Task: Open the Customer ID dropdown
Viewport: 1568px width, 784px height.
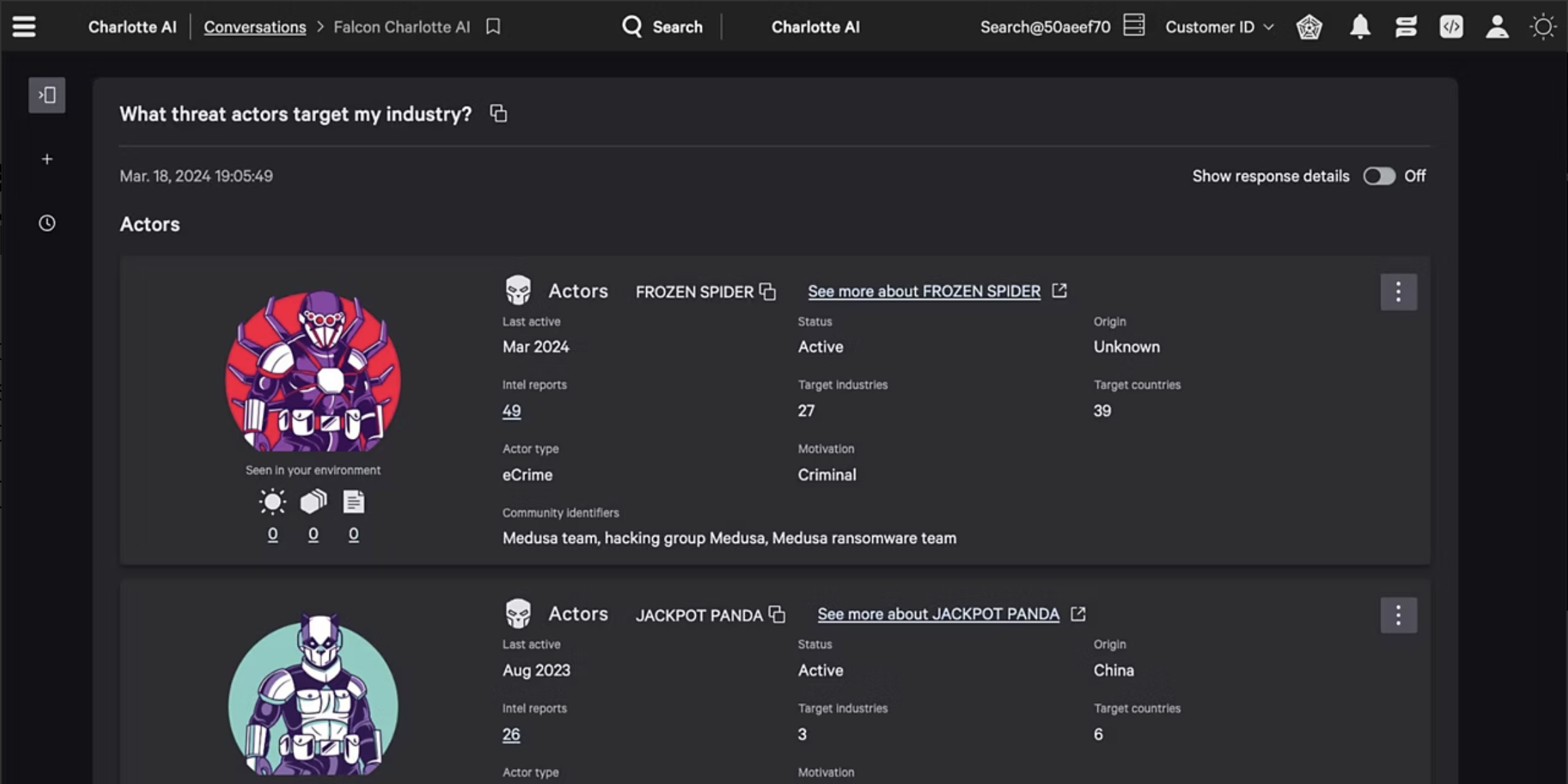Action: [1219, 27]
